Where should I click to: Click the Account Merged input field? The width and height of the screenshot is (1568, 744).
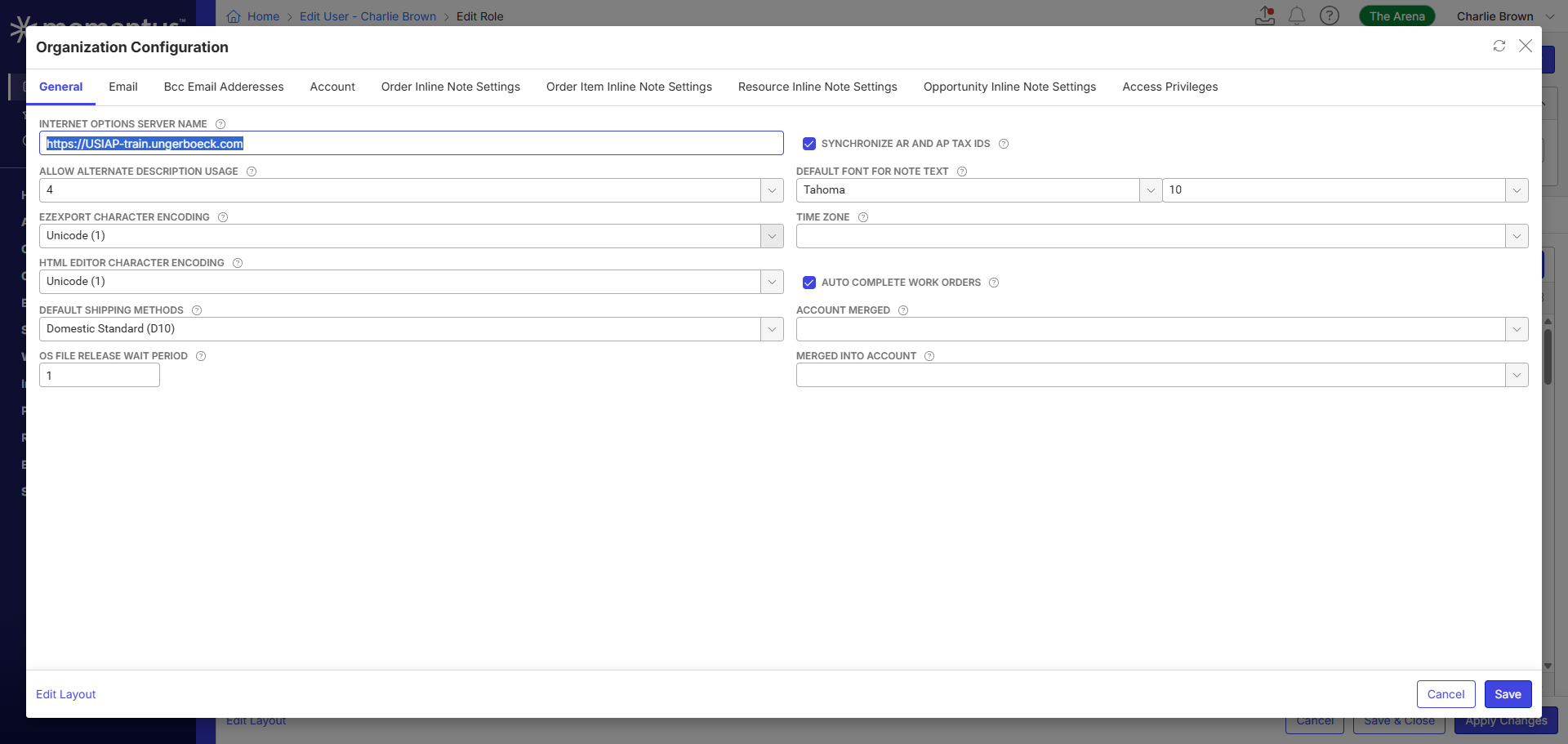pyautogui.click(x=1151, y=329)
